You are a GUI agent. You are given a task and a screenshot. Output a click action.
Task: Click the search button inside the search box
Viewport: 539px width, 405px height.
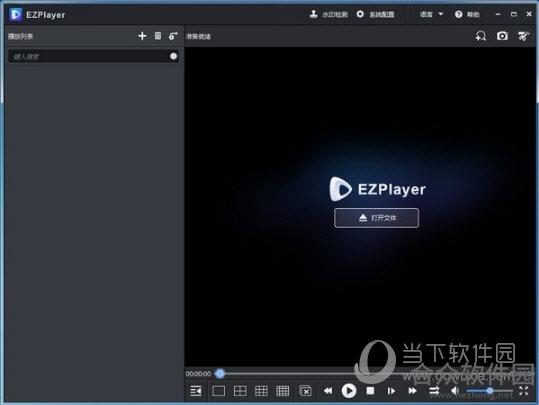[174, 56]
